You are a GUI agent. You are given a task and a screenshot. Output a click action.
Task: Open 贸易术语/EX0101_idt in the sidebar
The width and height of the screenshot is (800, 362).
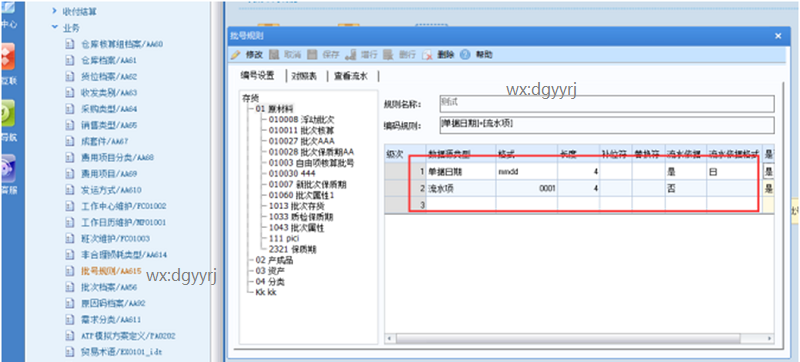pyautogui.click(x=121, y=352)
